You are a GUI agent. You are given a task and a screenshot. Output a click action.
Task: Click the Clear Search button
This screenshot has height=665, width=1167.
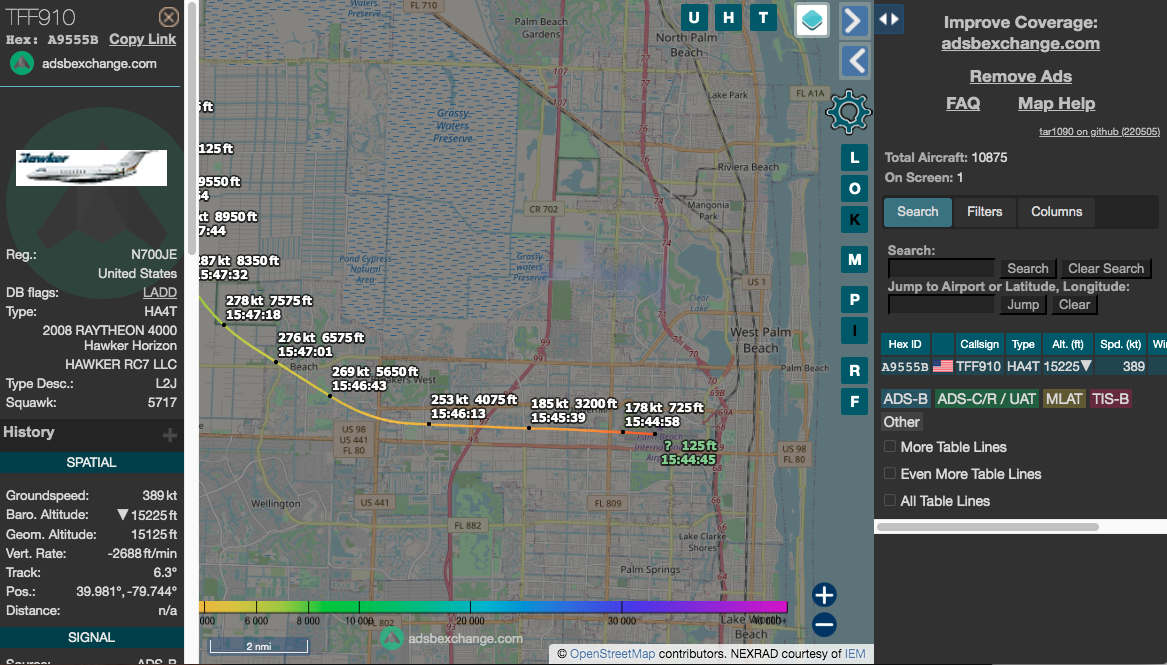pos(1105,269)
